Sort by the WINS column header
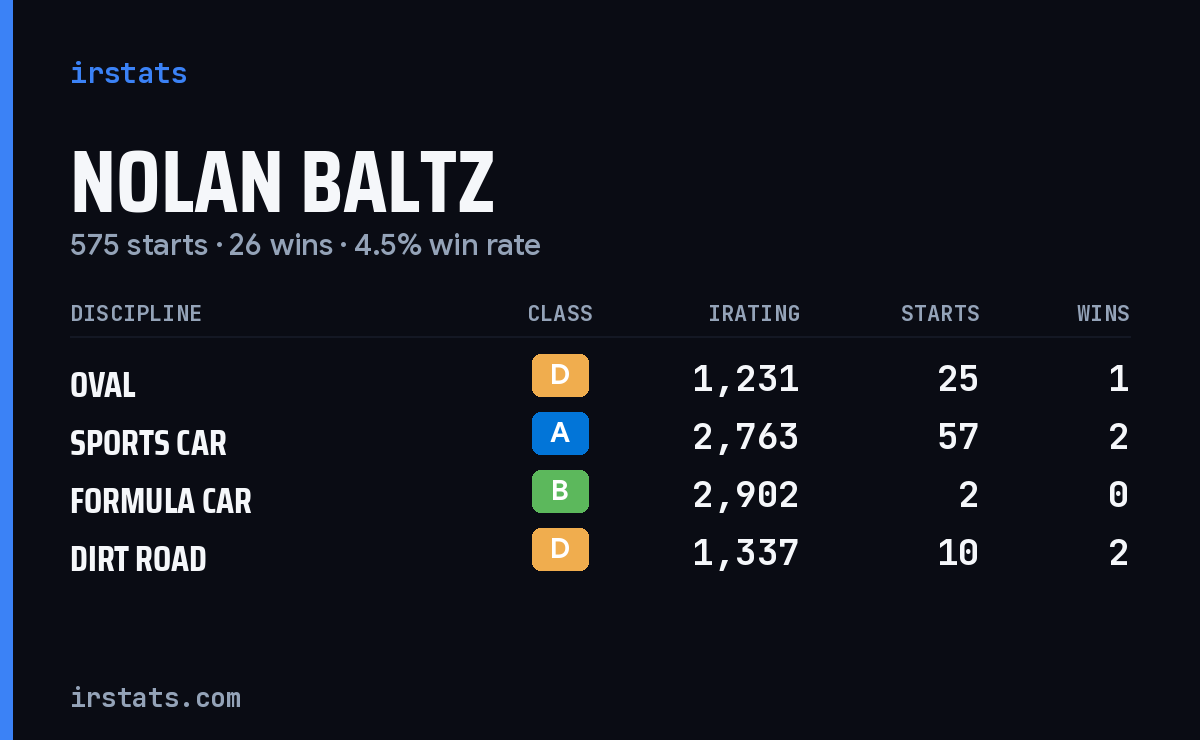This screenshot has height=740, width=1200. click(1103, 314)
